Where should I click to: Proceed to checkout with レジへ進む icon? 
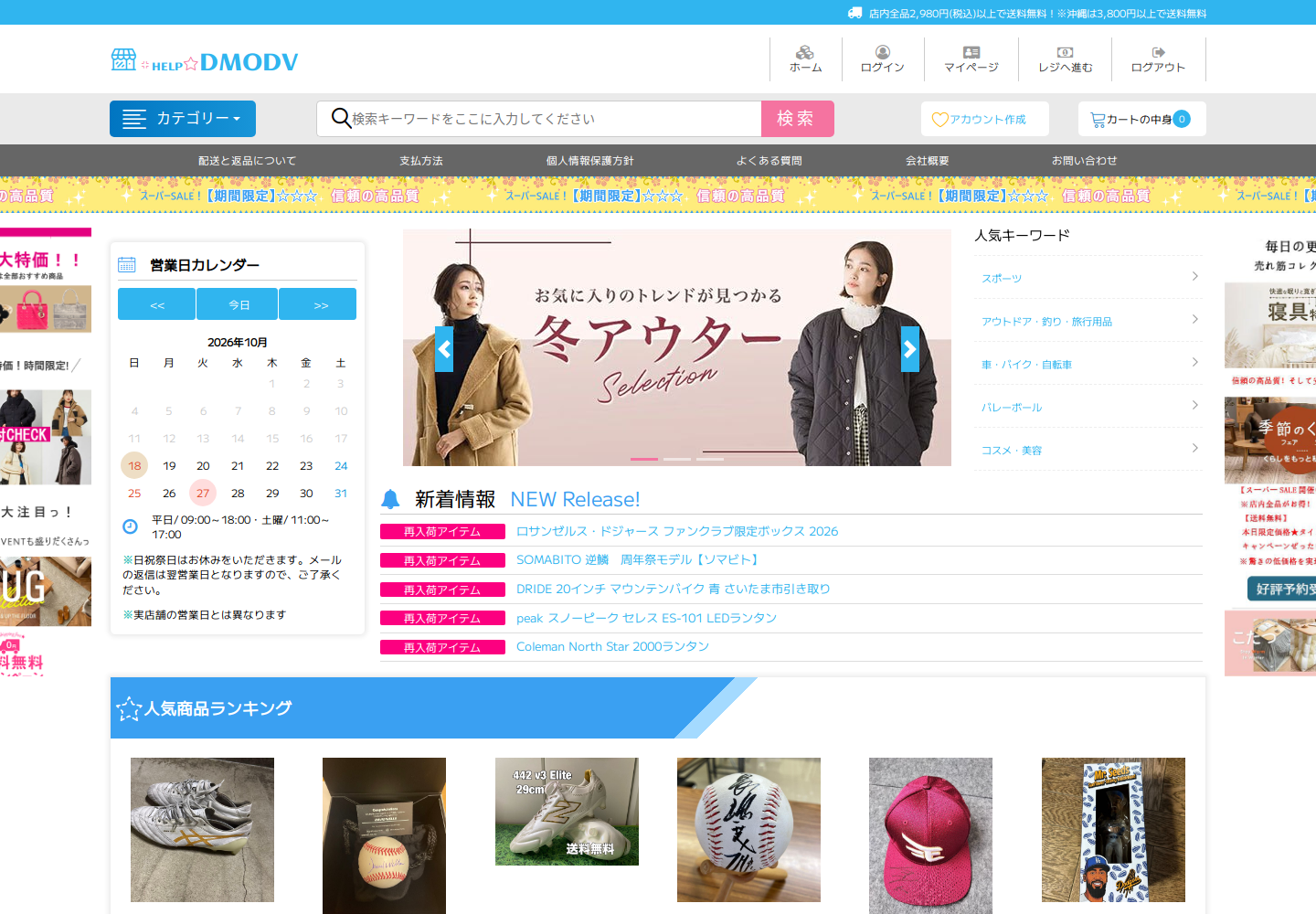[x=1066, y=52]
